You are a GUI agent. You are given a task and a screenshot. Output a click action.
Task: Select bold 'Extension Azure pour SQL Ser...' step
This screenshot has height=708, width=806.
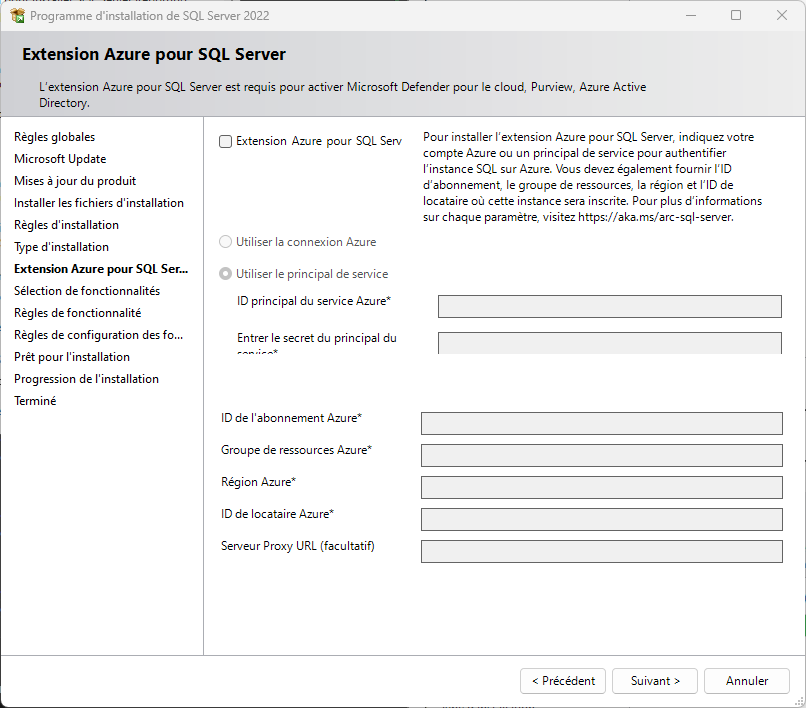(x=101, y=269)
